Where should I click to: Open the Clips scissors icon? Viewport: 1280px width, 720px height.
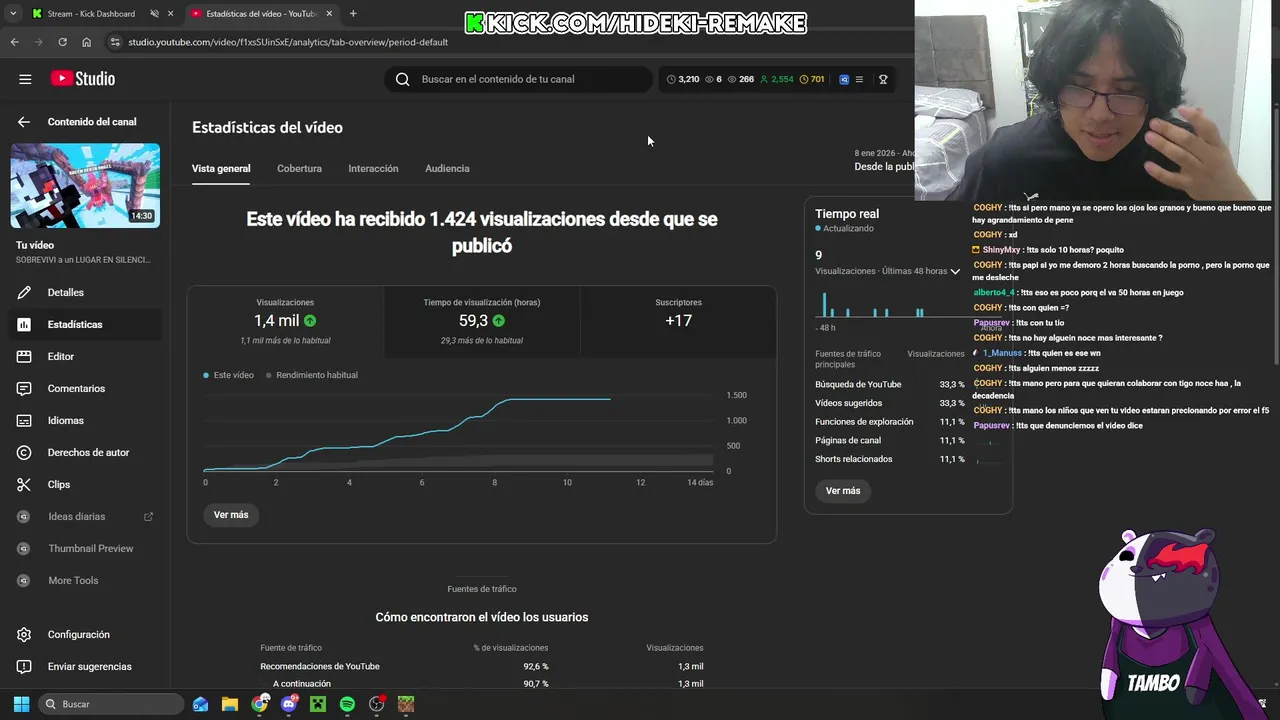point(24,485)
